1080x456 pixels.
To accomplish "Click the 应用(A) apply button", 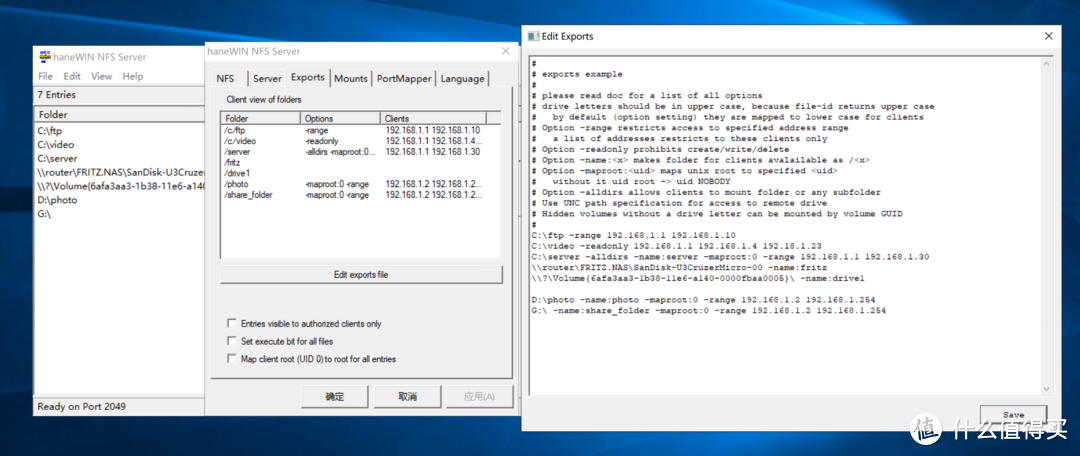I will [479, 397].
